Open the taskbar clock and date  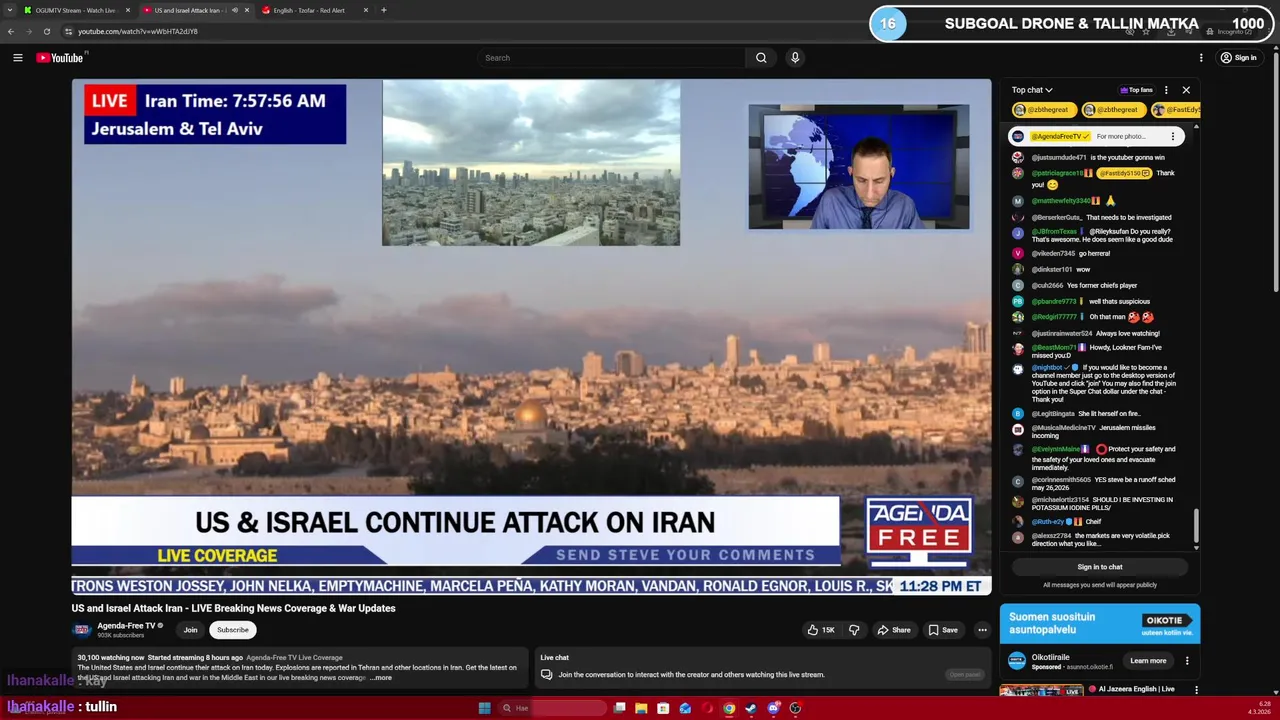click(1258, 708)
